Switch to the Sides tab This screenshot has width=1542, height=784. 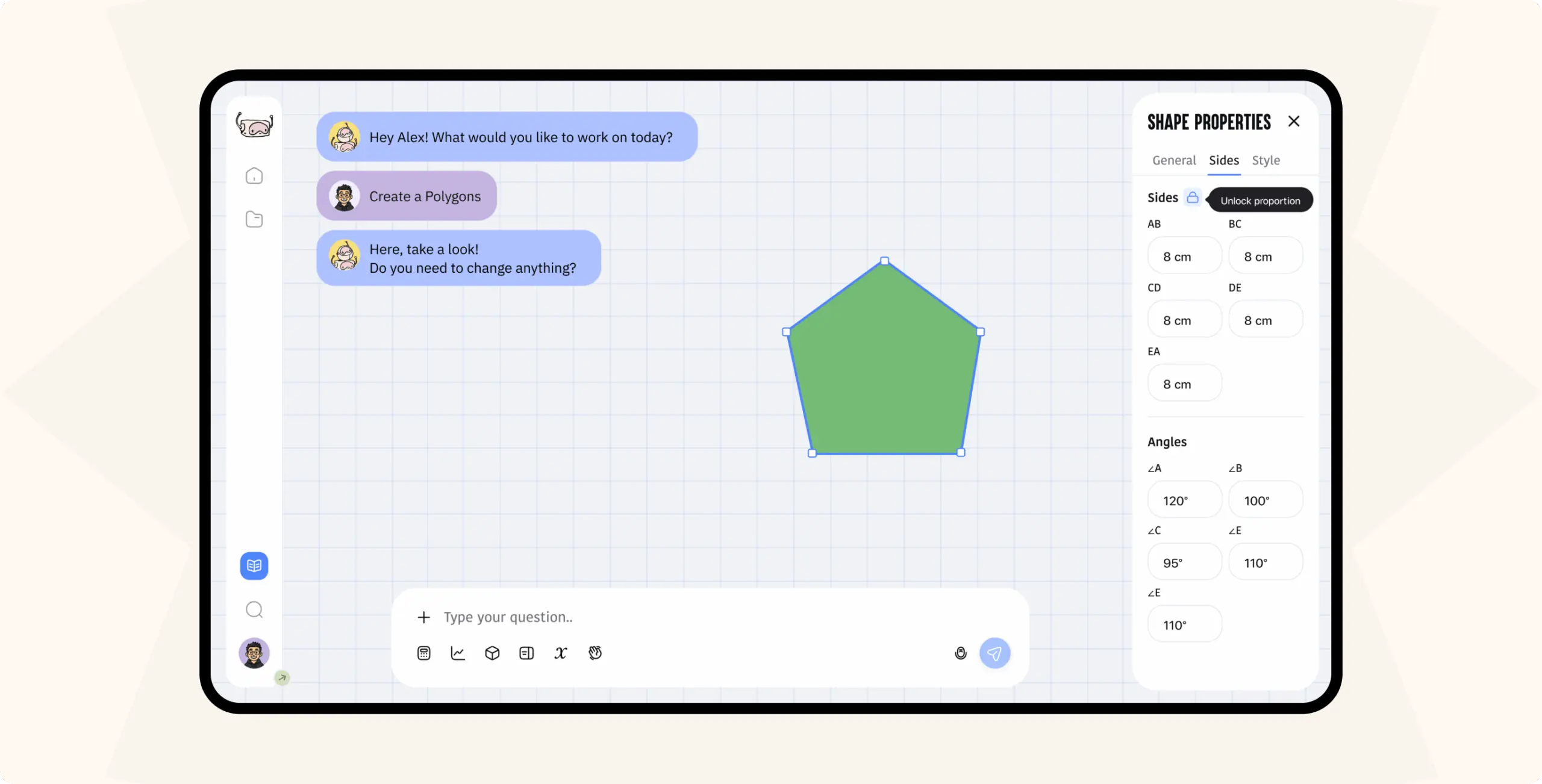1223,160
